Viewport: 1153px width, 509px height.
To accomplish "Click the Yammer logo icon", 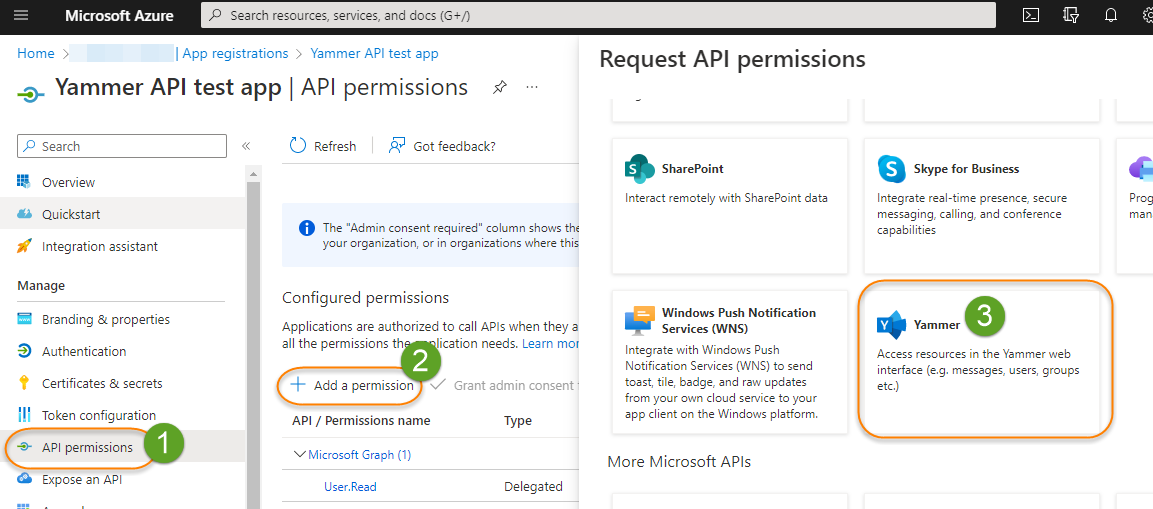I will point(891,324).
